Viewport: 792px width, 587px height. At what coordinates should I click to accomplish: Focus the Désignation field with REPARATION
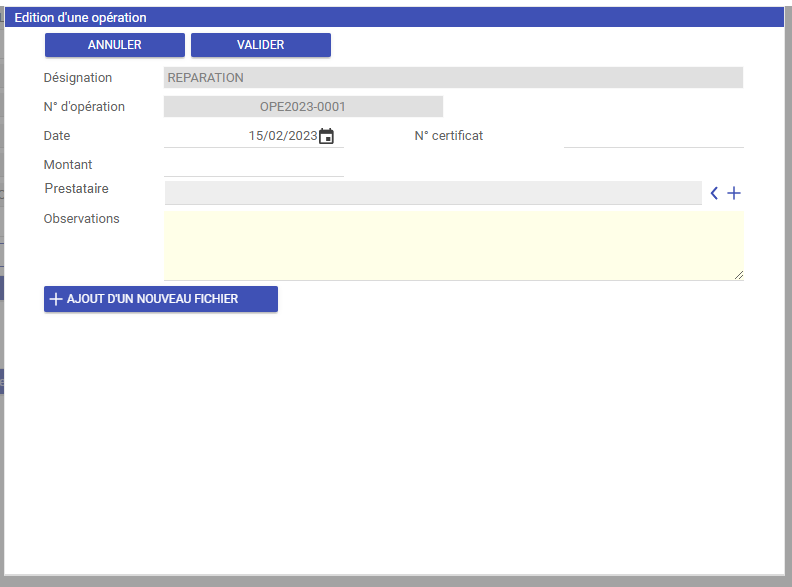coord(453,78)
